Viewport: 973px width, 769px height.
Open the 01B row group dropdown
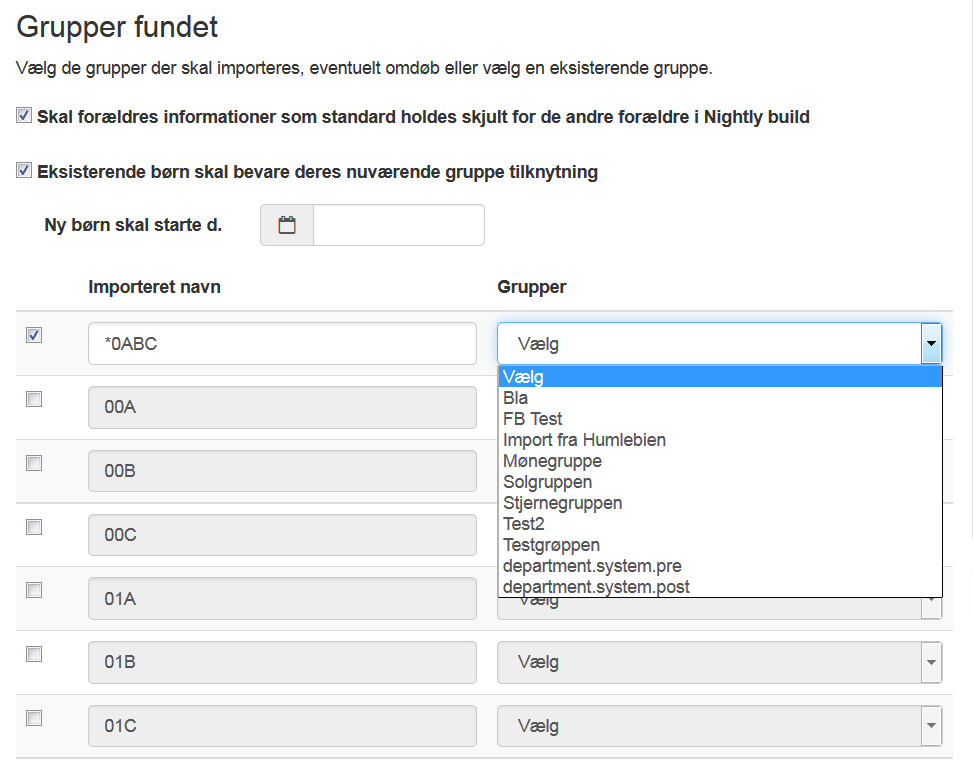(720, 662)
